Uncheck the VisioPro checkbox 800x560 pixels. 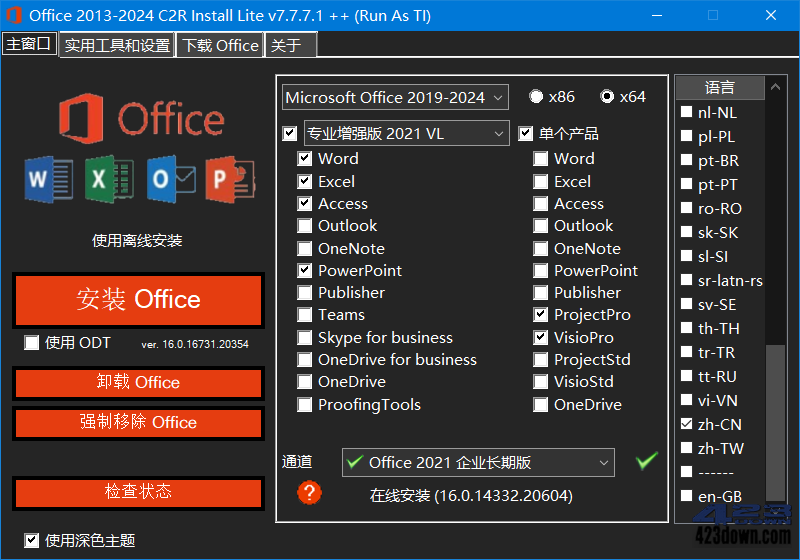click(x=540, y=338)
